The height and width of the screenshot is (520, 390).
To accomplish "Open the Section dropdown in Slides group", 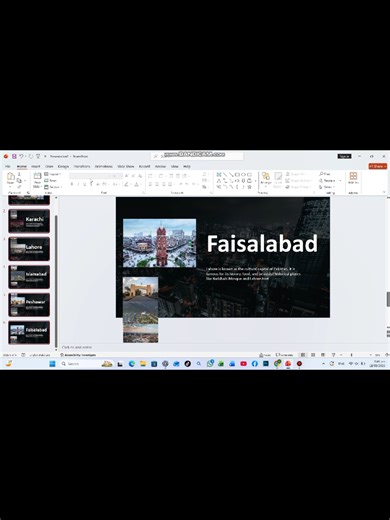I will click(x=53, y=187).
